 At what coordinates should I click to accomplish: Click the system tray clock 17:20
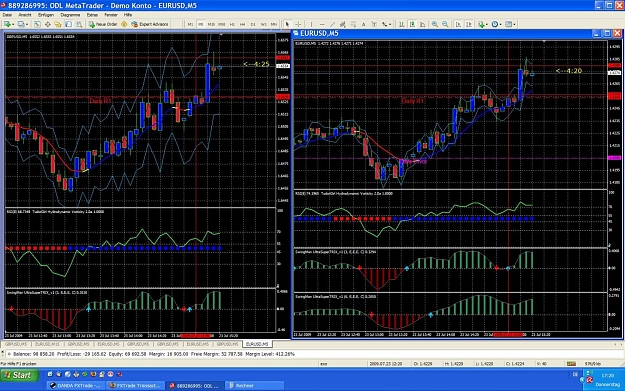tap(608, 375)
